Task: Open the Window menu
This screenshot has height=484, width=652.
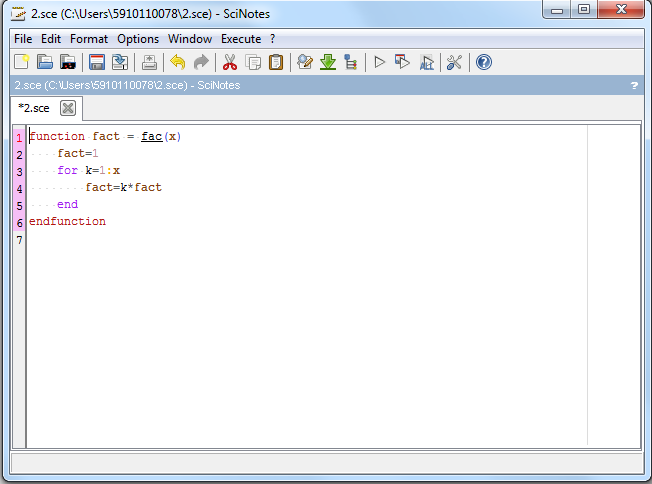Action: tap(190, 39)
